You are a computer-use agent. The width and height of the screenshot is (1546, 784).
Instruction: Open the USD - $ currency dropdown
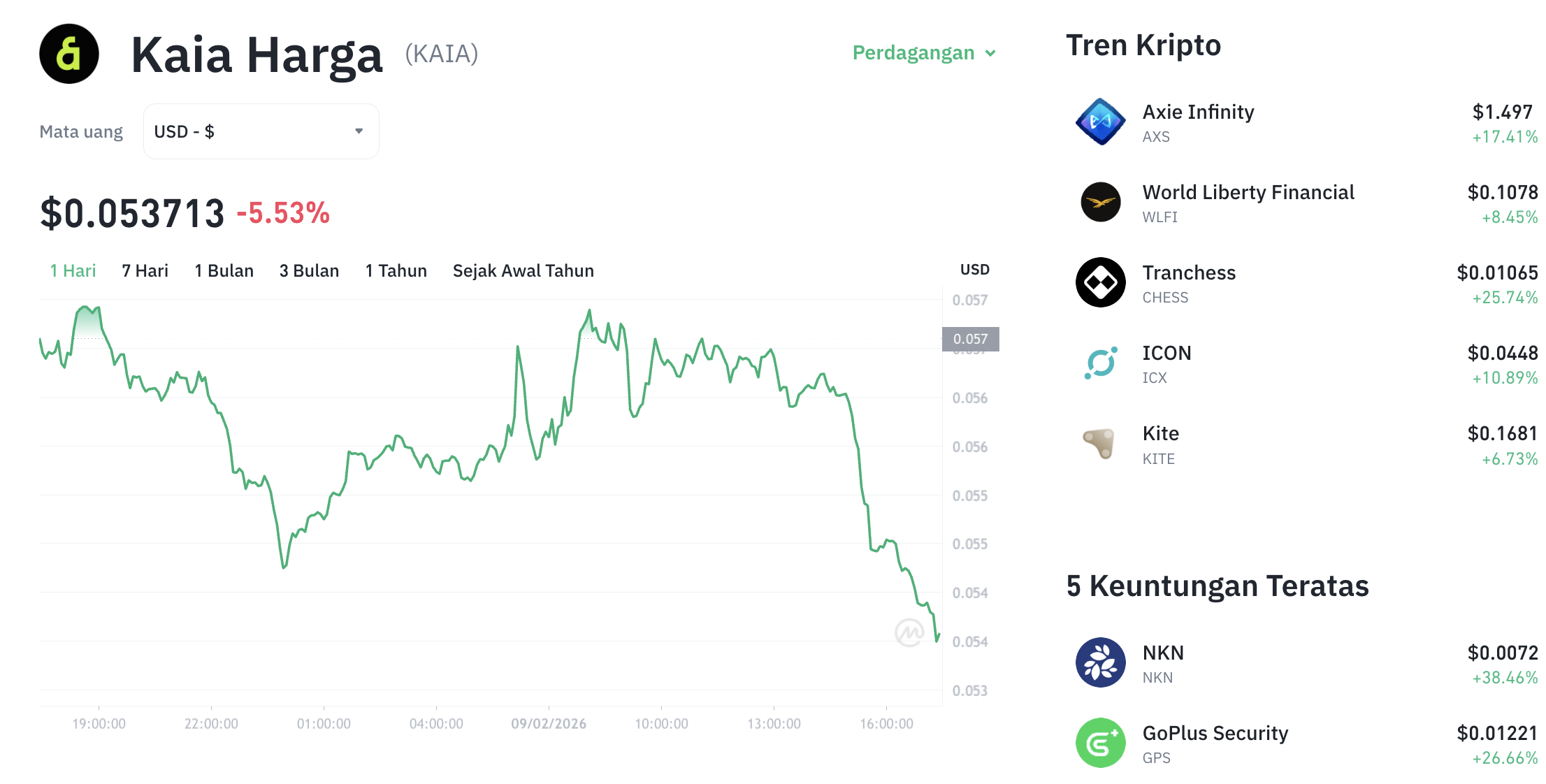(261, 131)
